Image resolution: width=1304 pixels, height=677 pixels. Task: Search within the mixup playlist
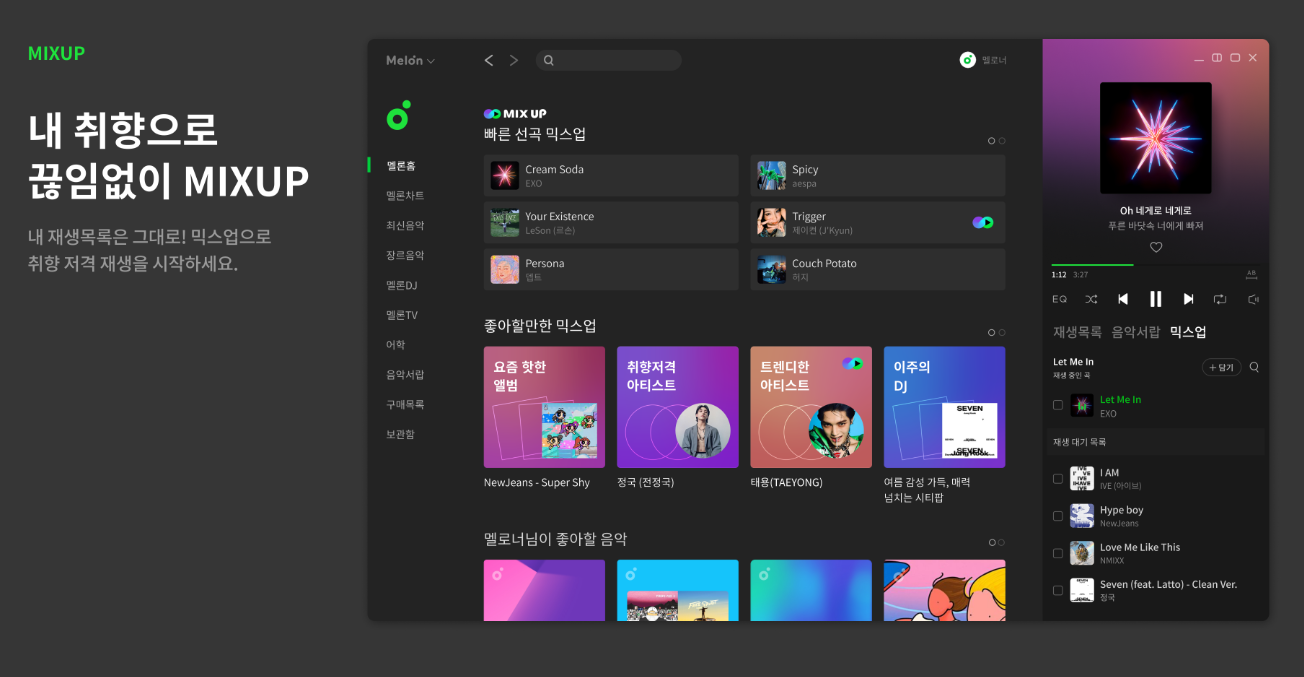1254,367
